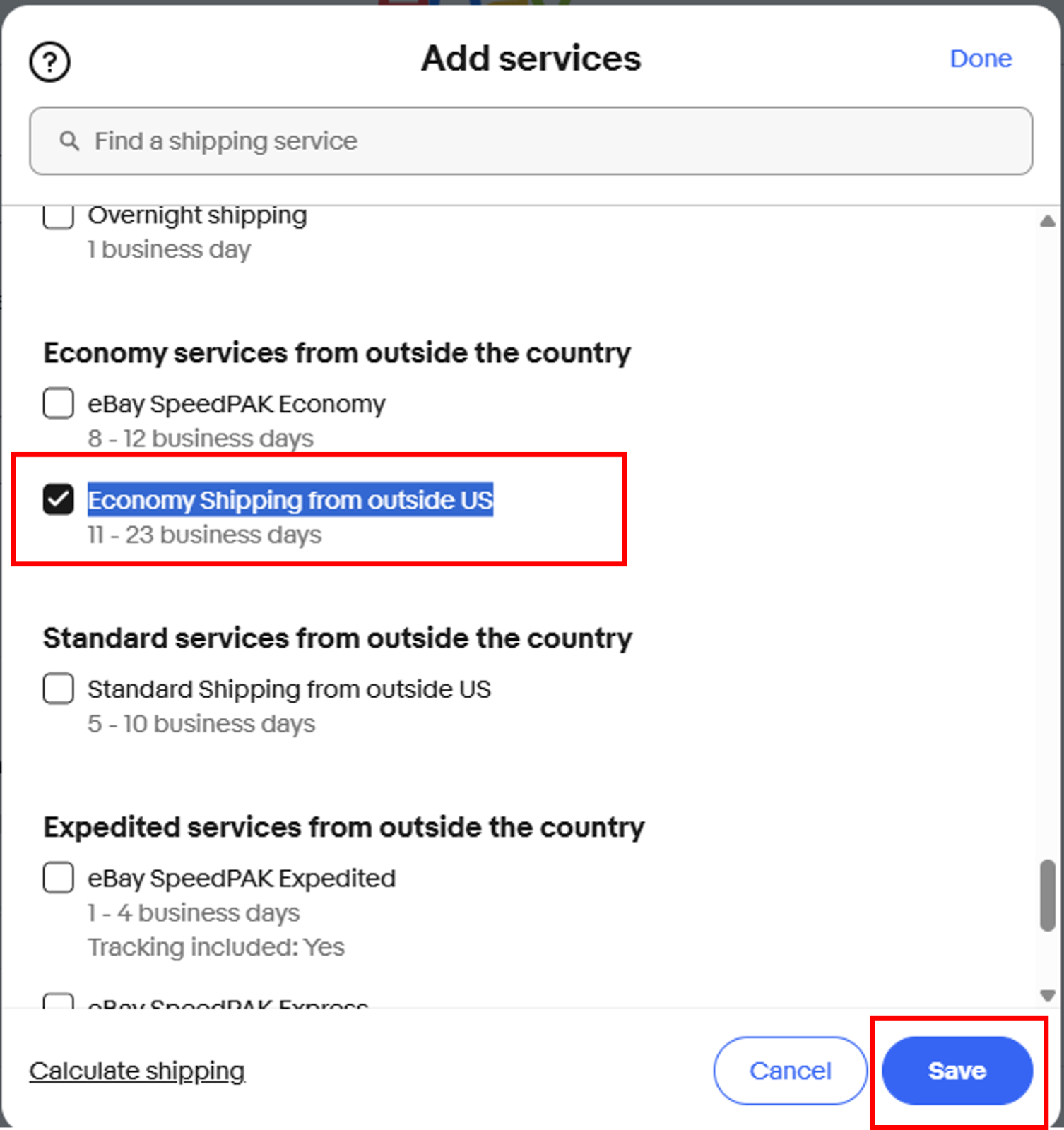Click the eBay SpeedPAK Economy label
This screenshot has width=1064, height=1130.
point(236,404)
